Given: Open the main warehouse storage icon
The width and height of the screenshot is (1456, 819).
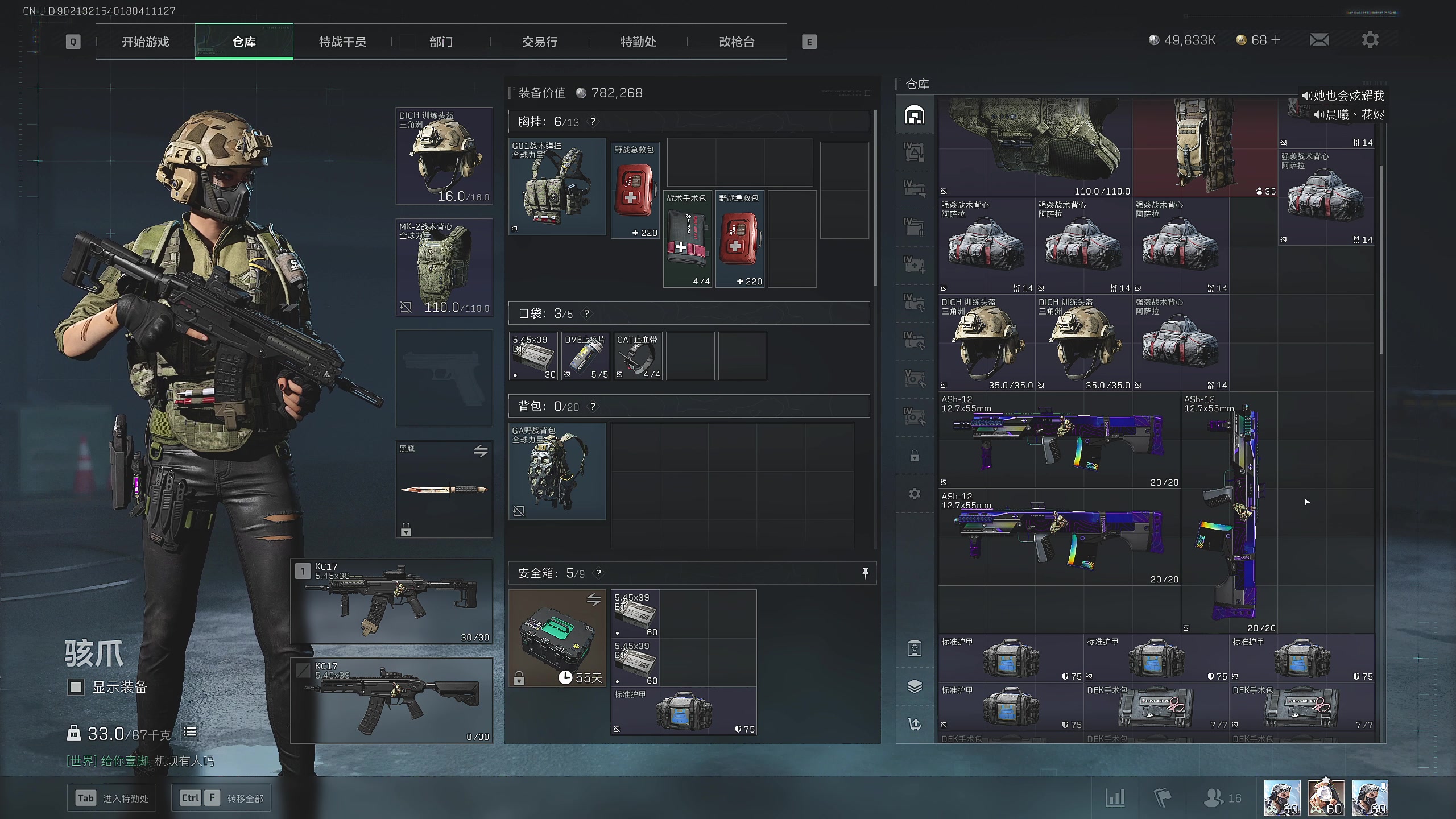Looking at the screenshot, I should click(x=915, y=115).
